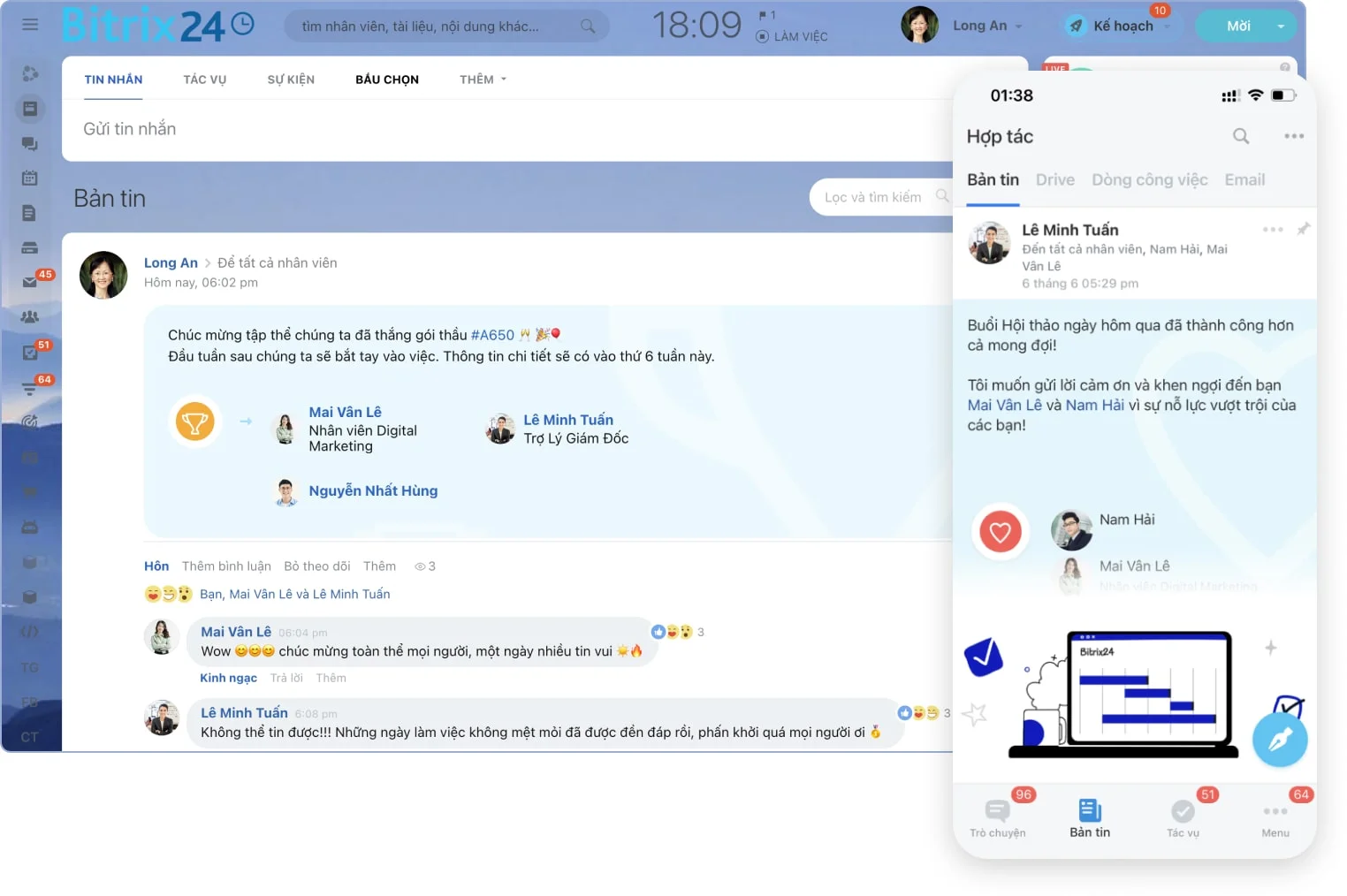Toggle the Hôn reaction on the announcement
Screen dimensions: 1347x896
pos(156,566)
